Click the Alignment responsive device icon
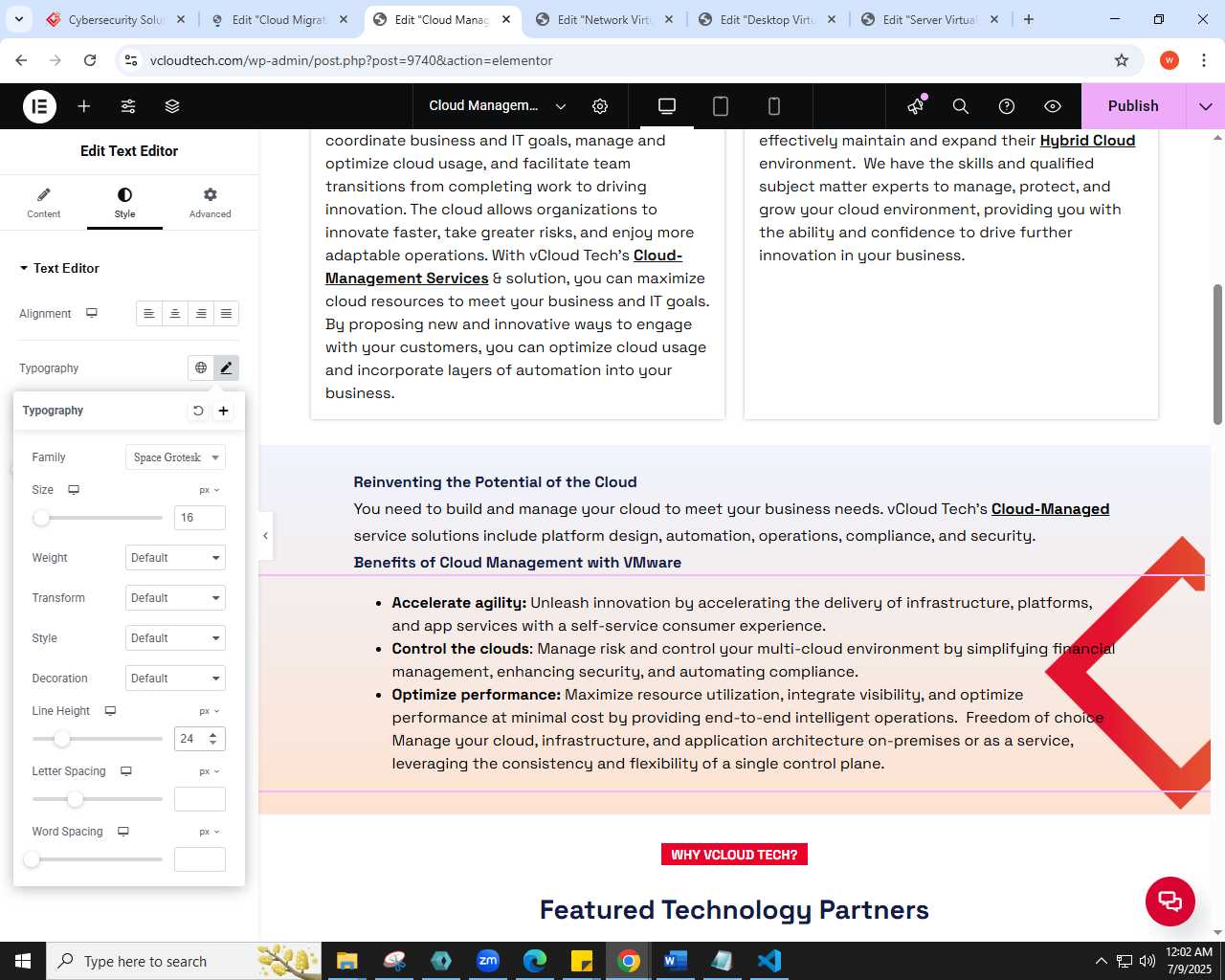Screen dimensions: 1225x980 click(x=92, y=313)
